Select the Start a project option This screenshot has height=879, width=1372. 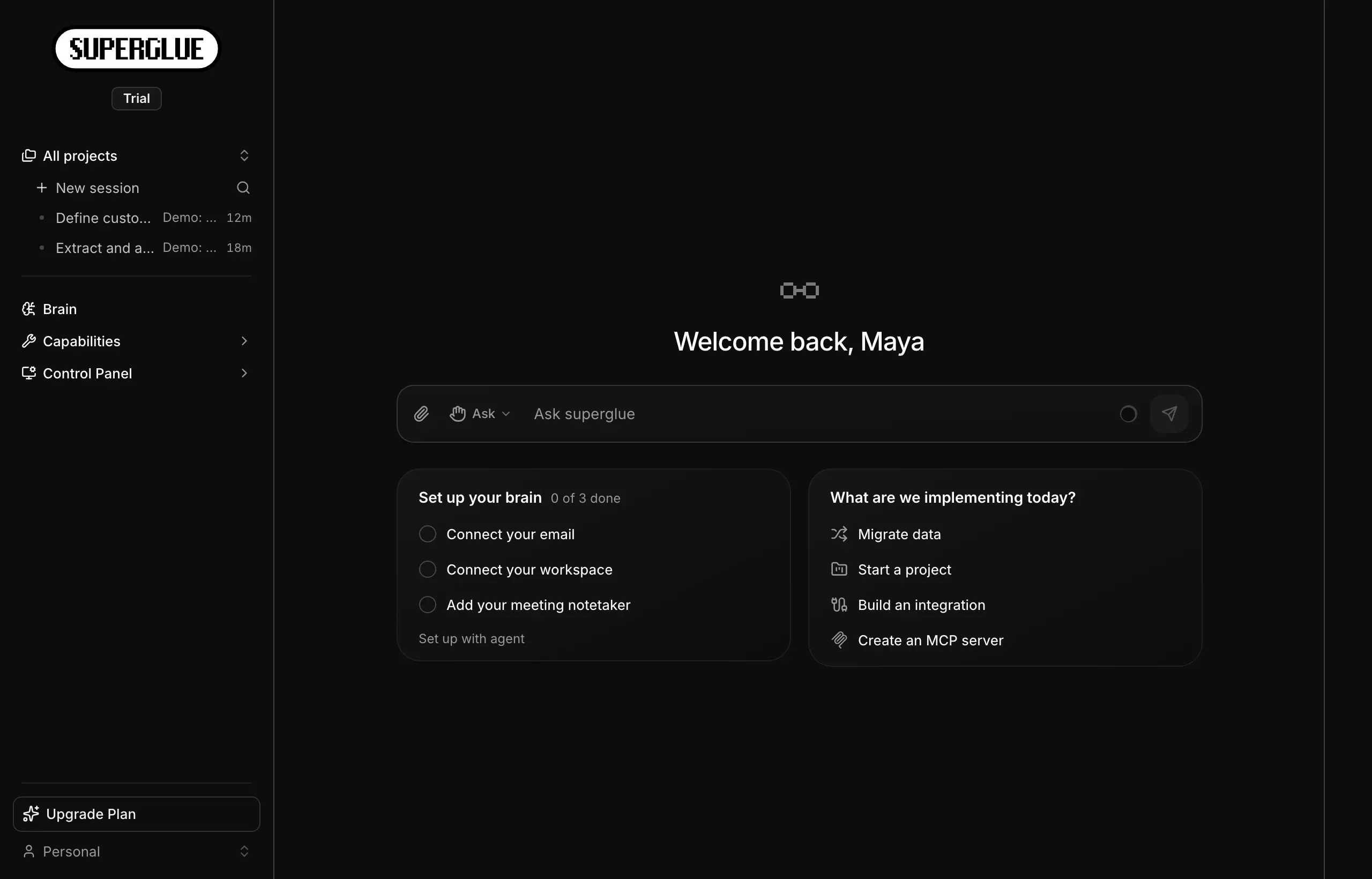click(x=905, y=570)
